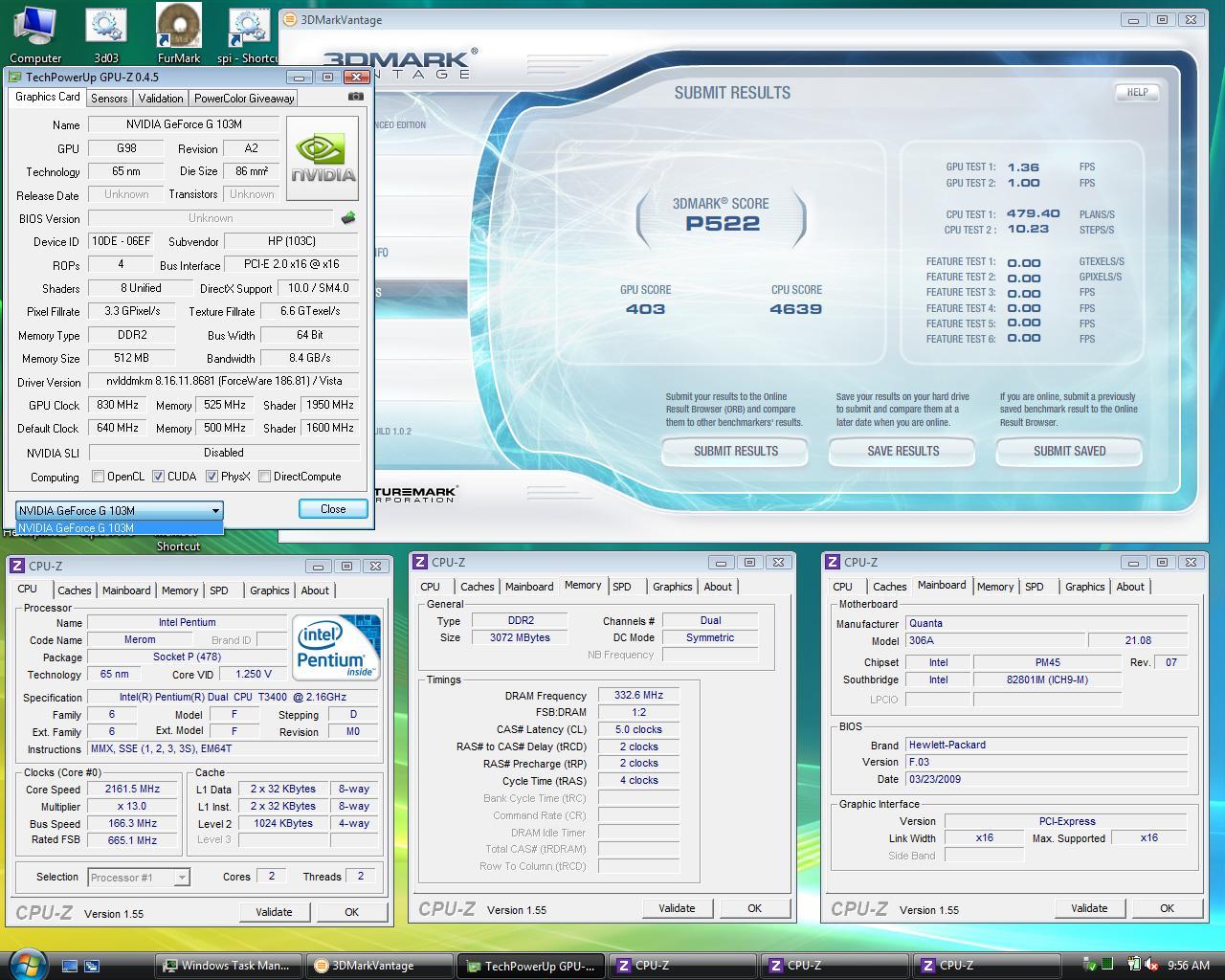The image size is (1225, 980).
Task: Open the Computer desktop icon
Action: click(x=35, y=35)
